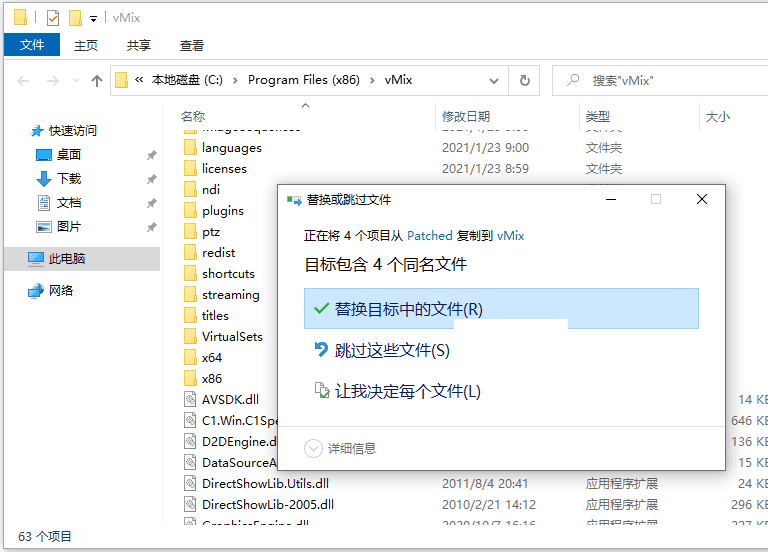Open the 文件 ribbon tab
This screenshot has width=768, height=552.
click(32, 45)
